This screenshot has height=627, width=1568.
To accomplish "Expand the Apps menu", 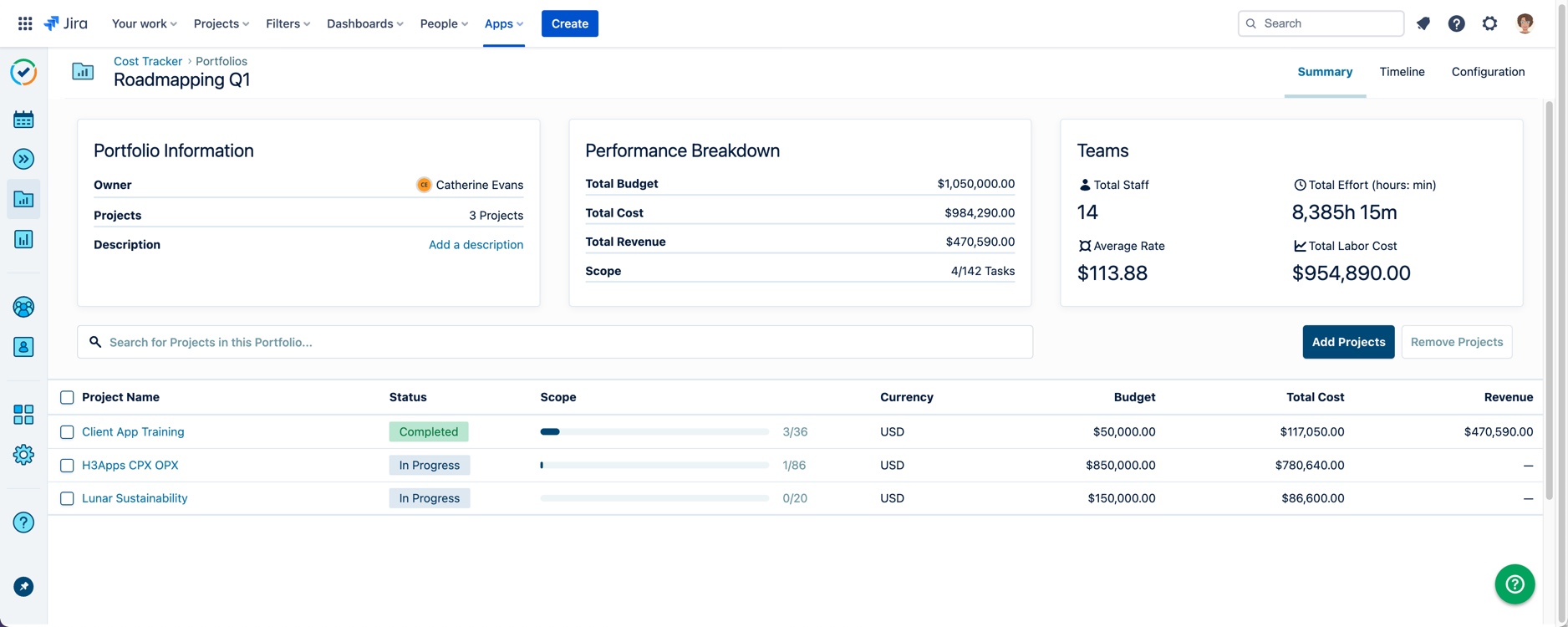I will (x=503, y=23).
